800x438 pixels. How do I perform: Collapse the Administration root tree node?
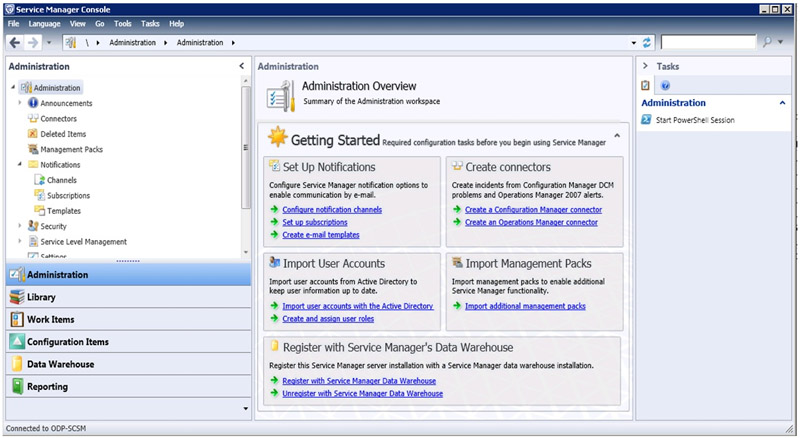[13, 87]
